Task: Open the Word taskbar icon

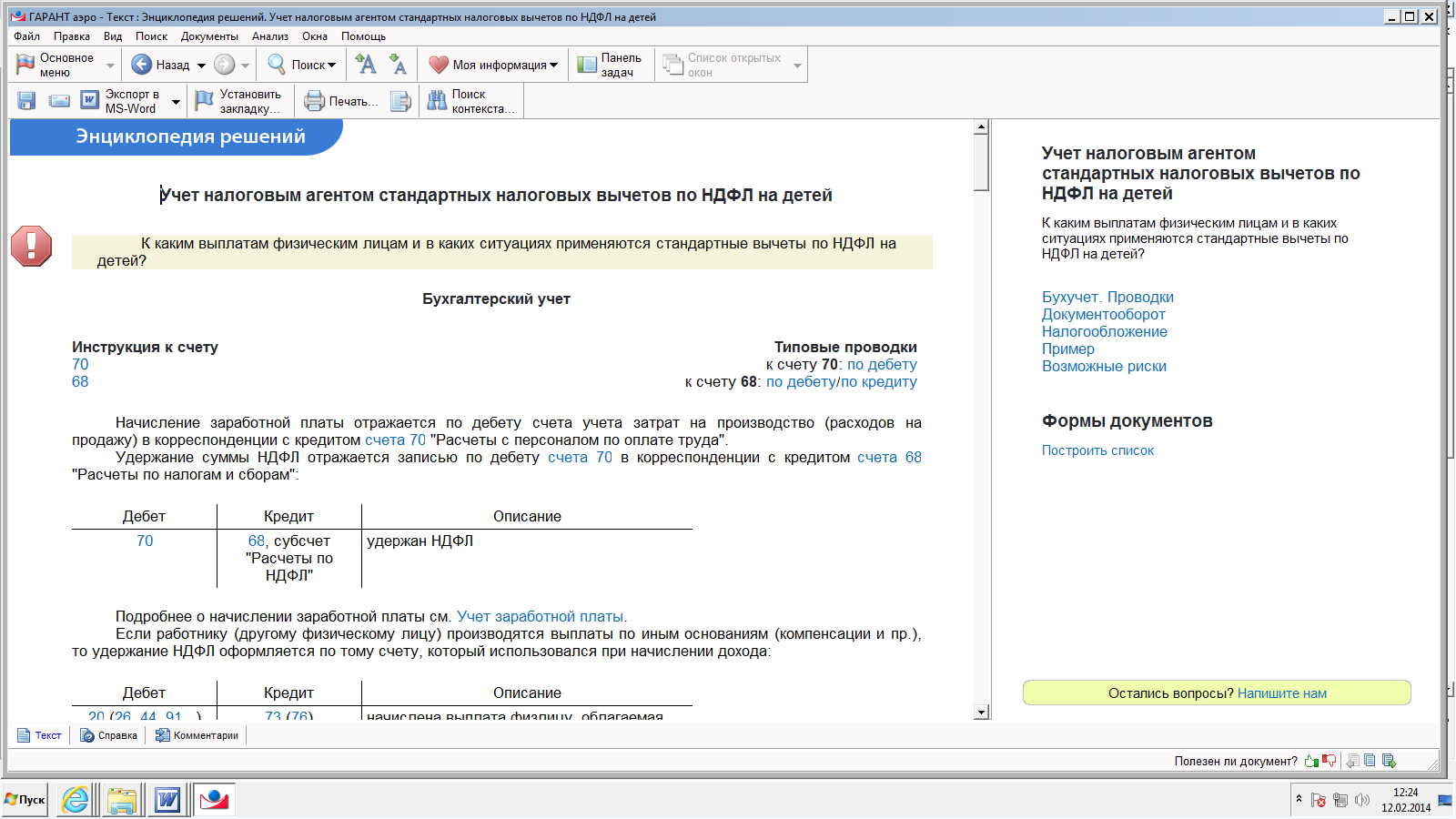Action: (x=167, y=800)
